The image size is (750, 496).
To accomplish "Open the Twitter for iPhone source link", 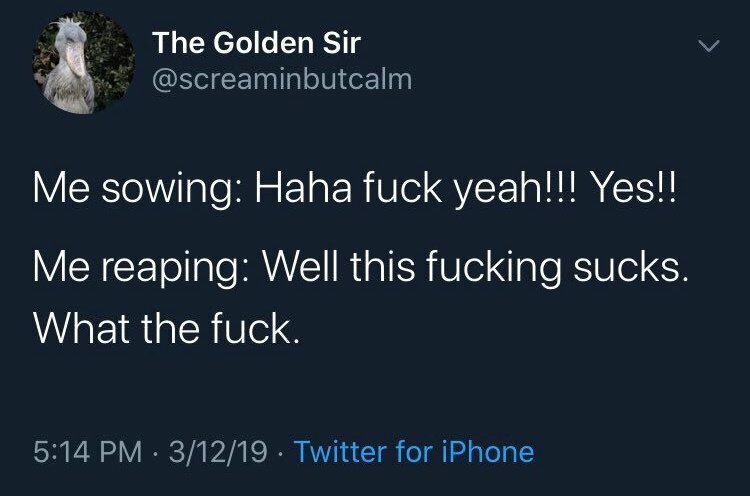I will (x=414, y=452).
